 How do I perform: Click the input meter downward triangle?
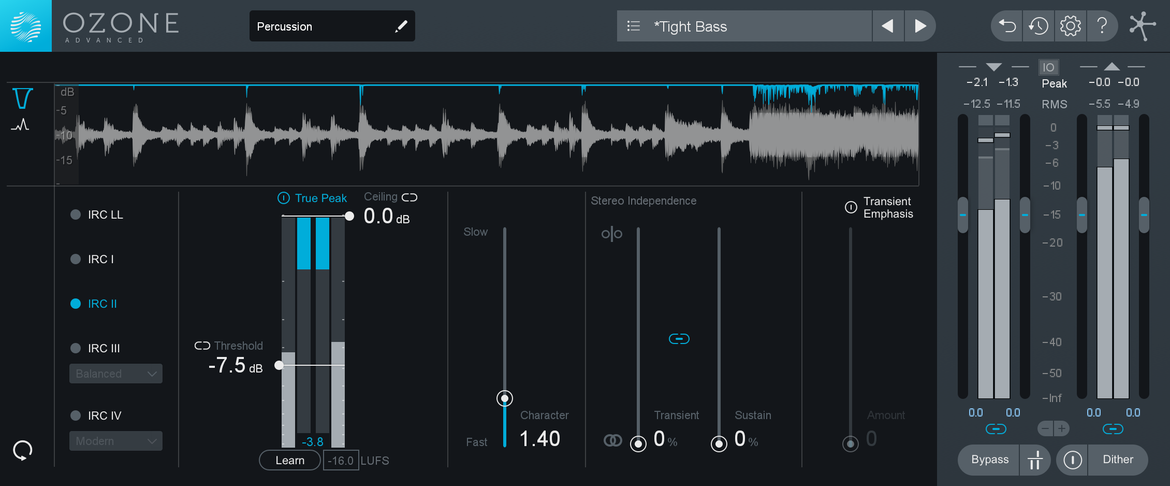click(993, 66)
